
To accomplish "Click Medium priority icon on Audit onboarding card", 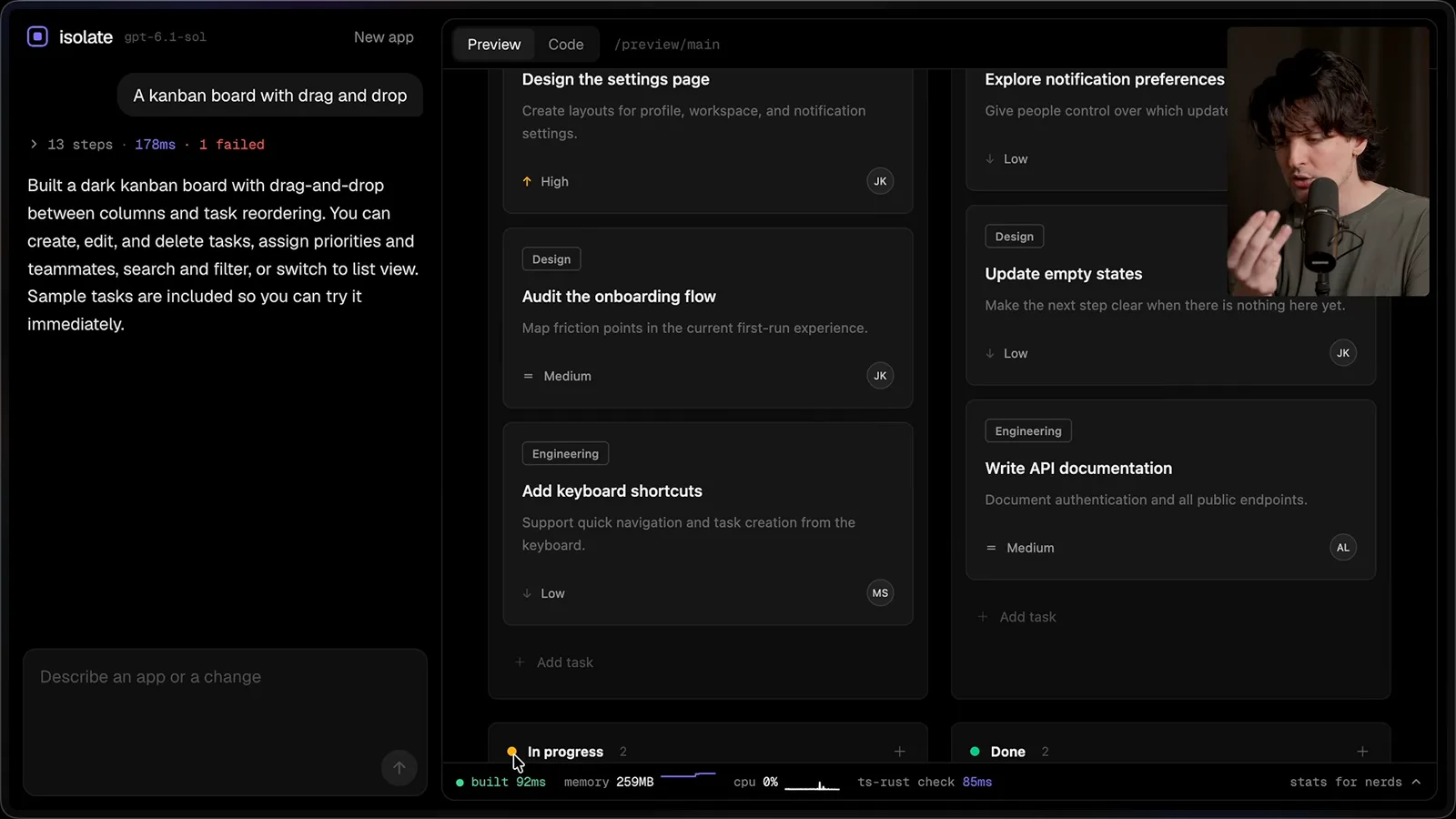I will (528, 376).
